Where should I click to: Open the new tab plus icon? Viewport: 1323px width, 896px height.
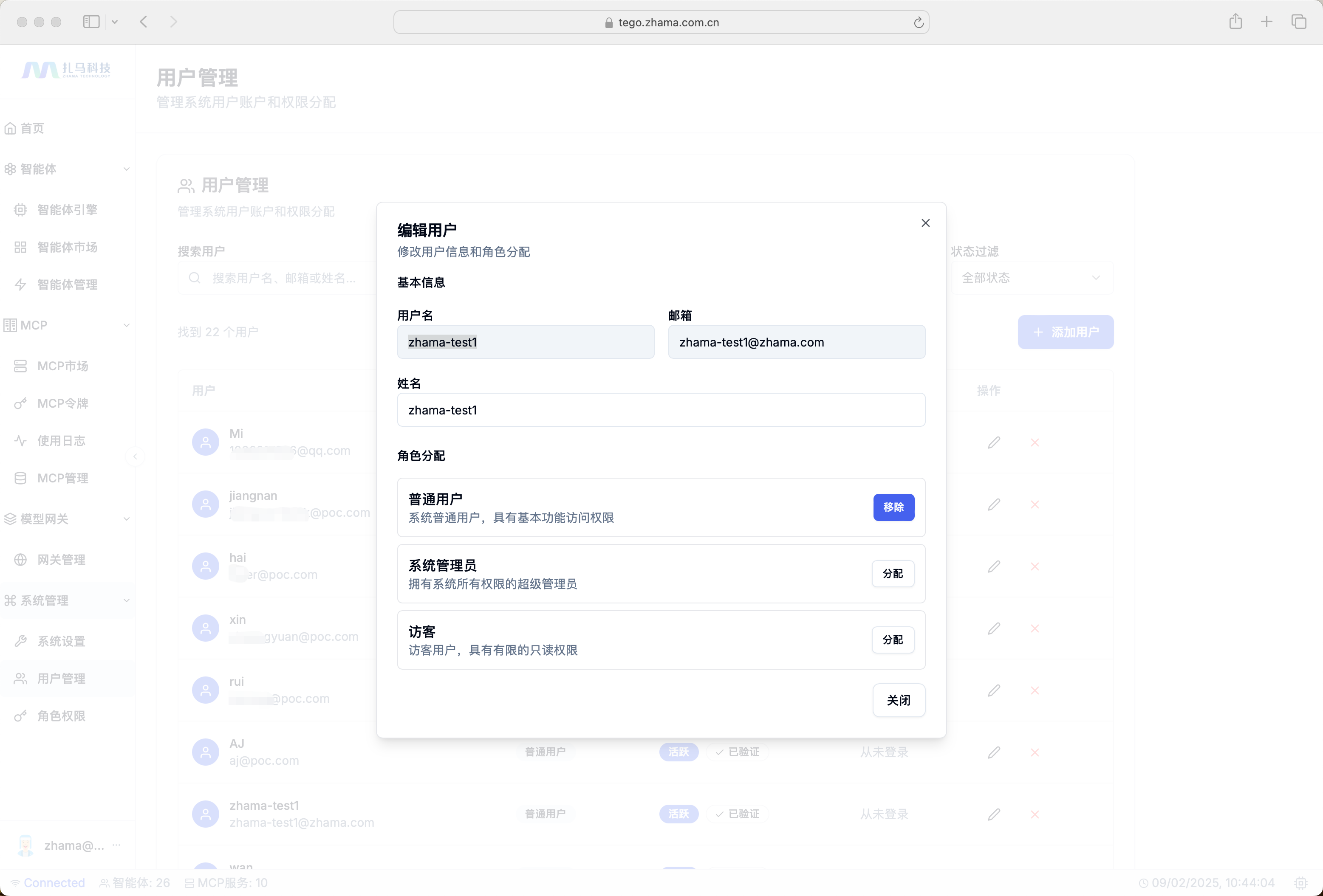(1266, 22)
